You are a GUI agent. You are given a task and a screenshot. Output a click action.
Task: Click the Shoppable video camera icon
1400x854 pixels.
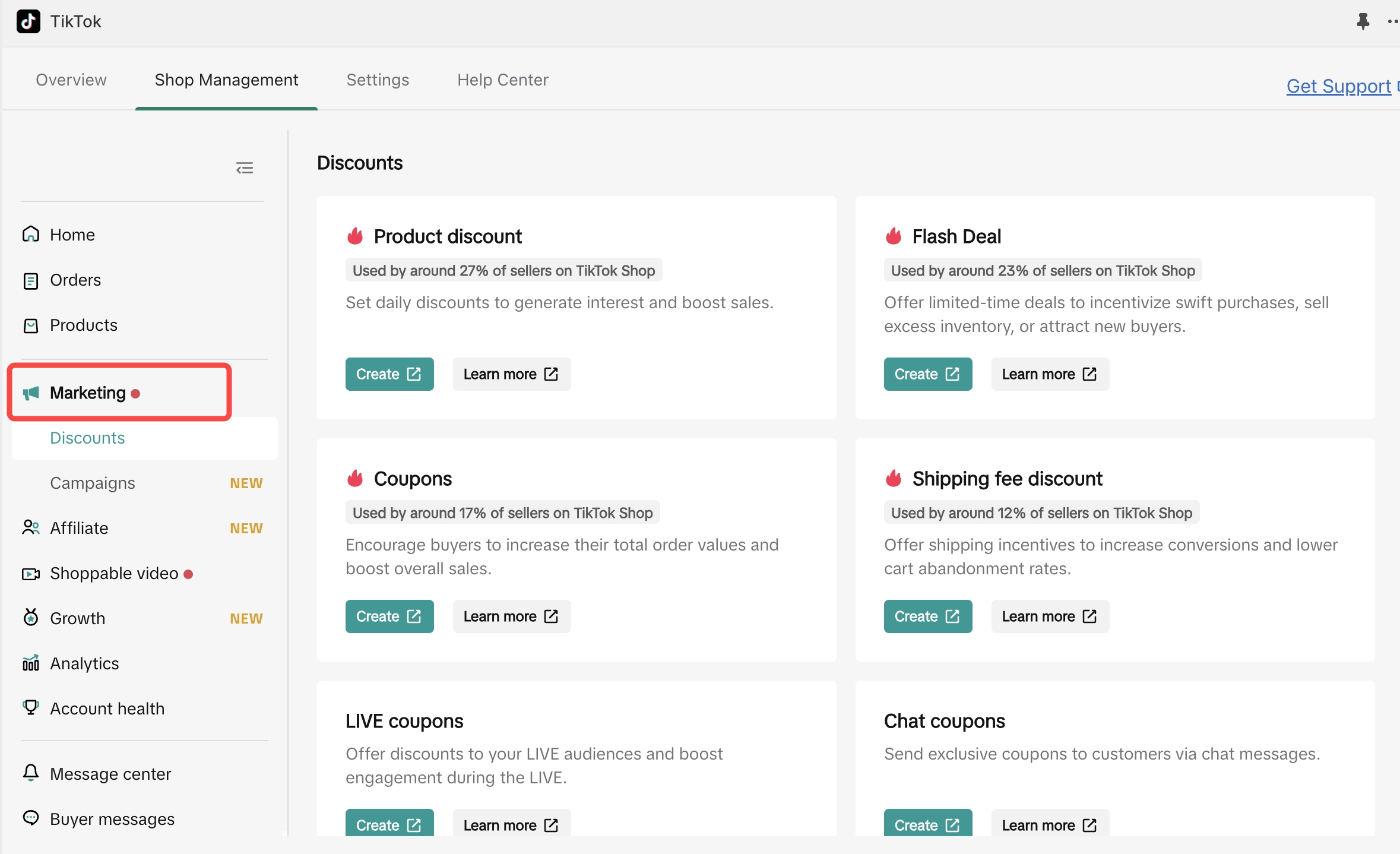pyautogui.click(x=31, y=574)
